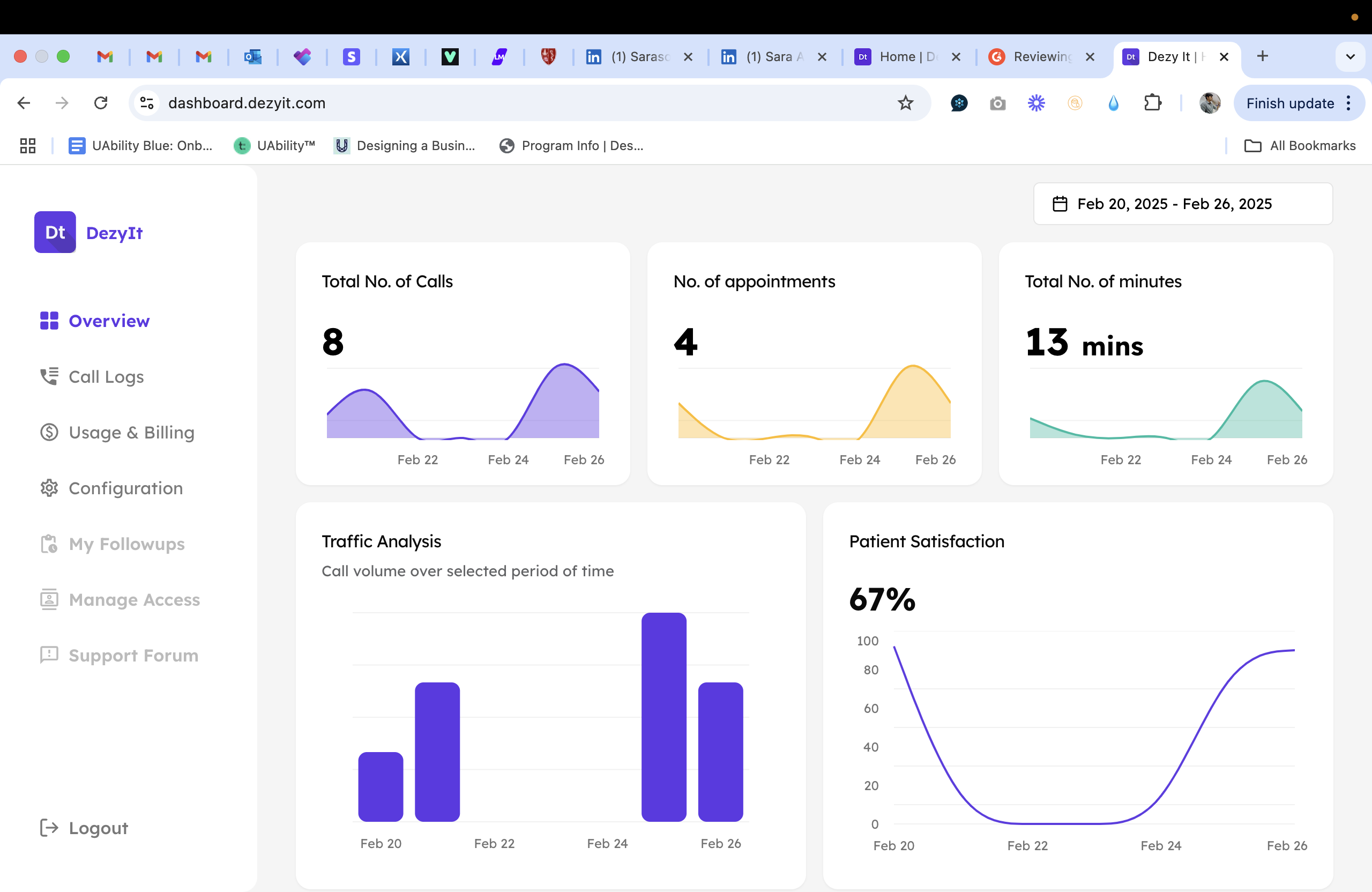Click the Finish update button
The height and width of the screenshot is (892, 1372).
point(1289,103)
